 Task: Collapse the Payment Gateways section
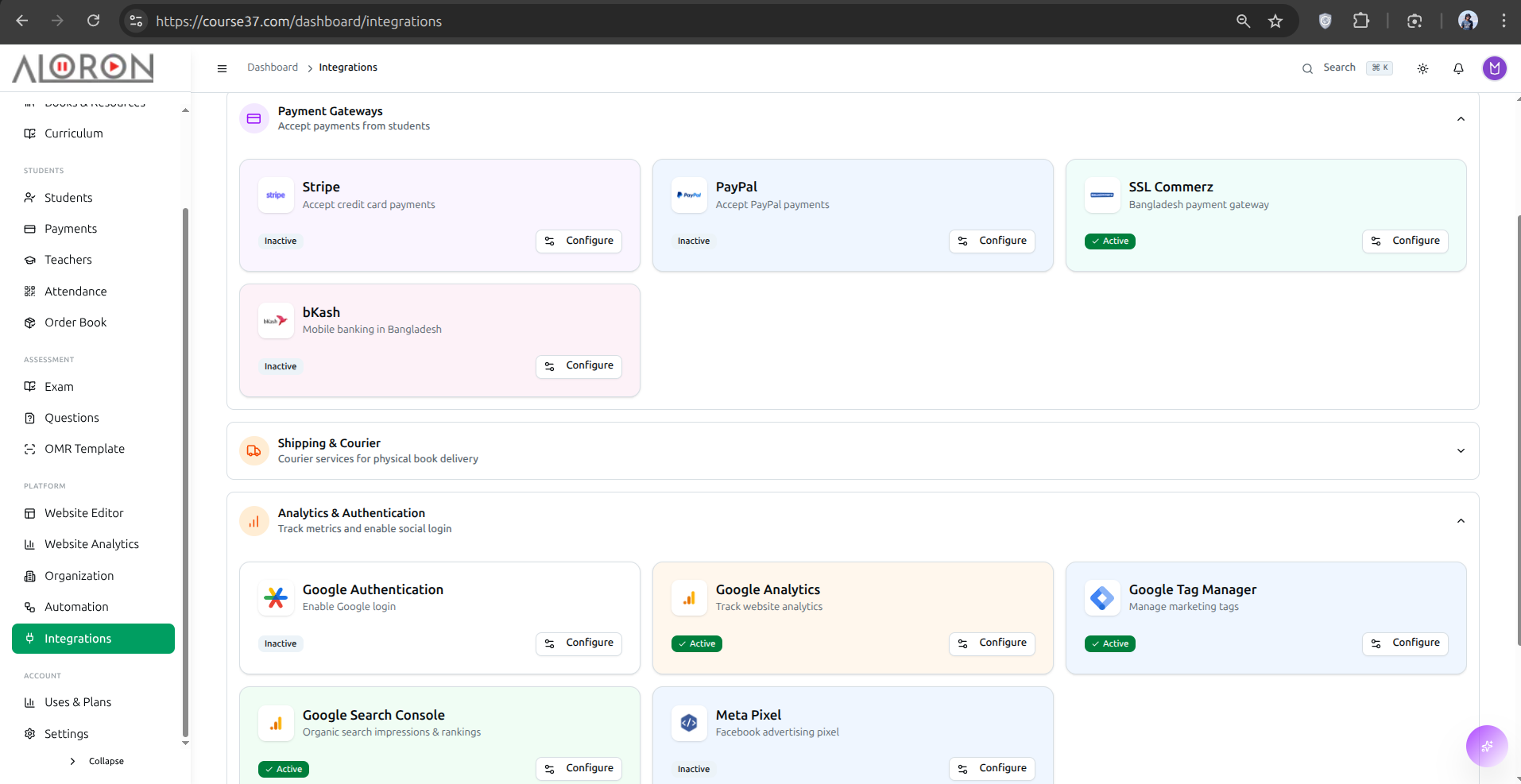pyautogui.click(x=1461, y=118)
